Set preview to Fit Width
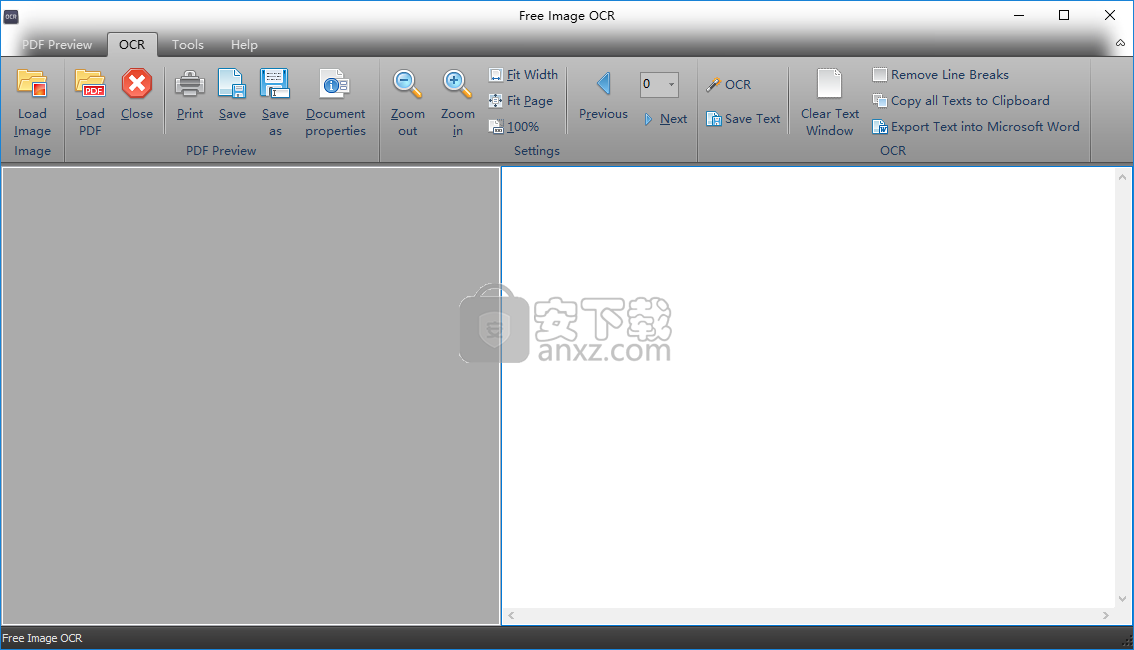 point(524,74)
